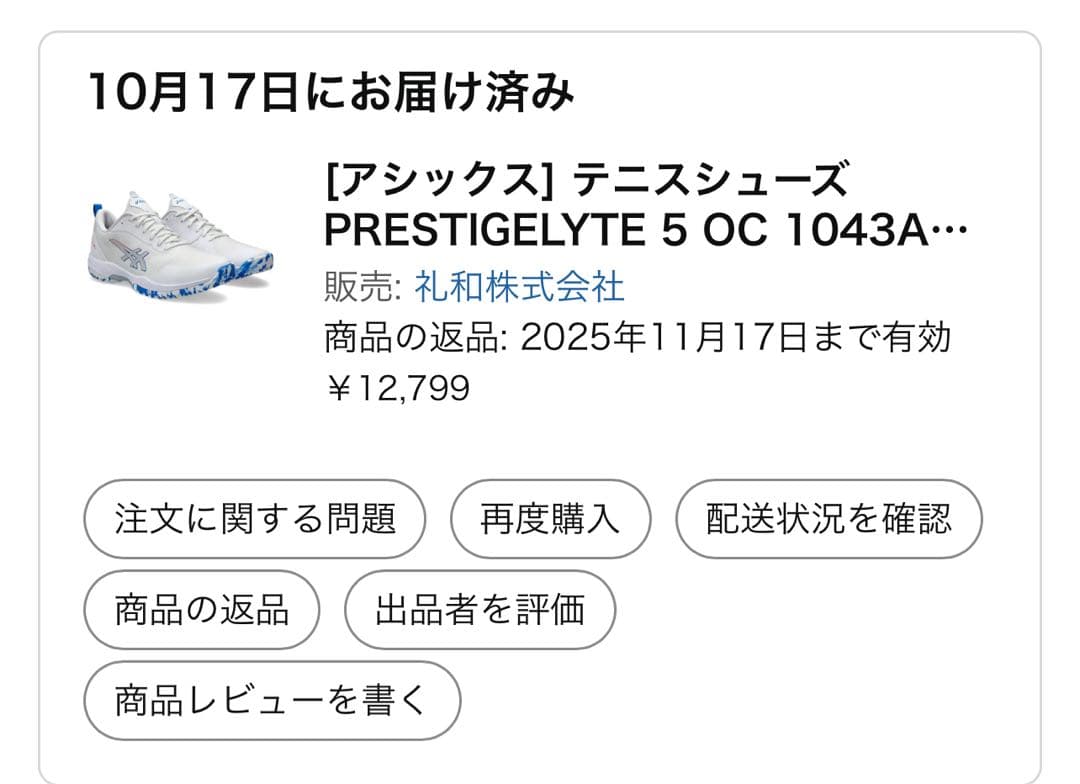Select the 商品の返品 pill in the second row
1080x784 pixels.
coord(200,609)
